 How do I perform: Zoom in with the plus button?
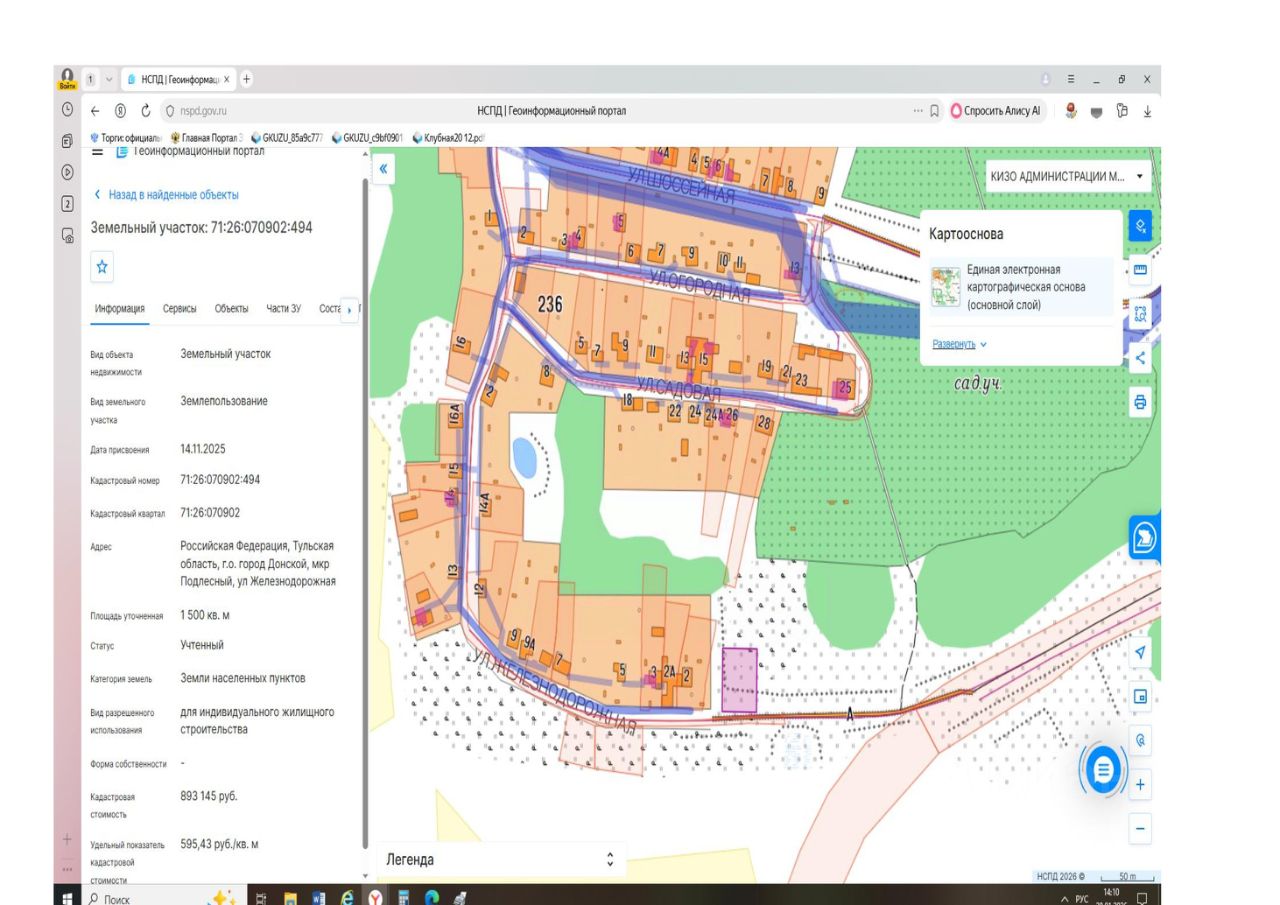[x=1141, y=785]
